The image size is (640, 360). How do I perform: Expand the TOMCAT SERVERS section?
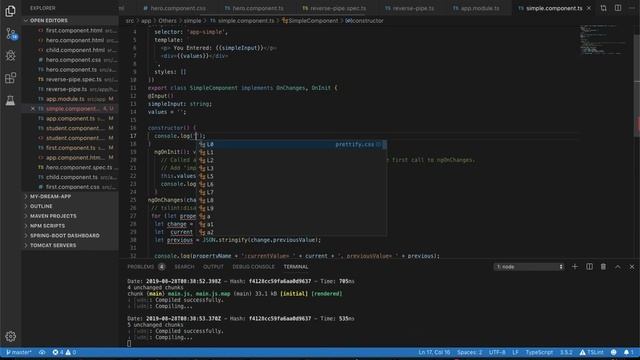(x=70, y=245)
